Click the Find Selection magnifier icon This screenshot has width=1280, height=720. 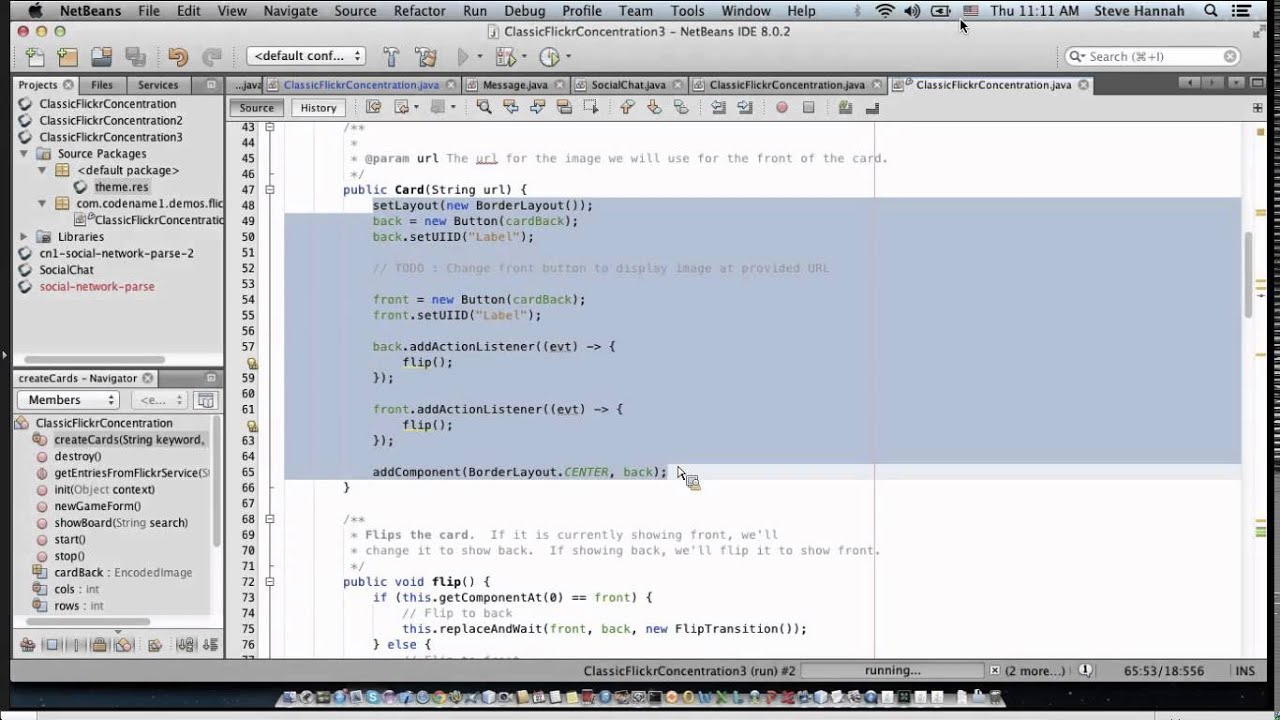point(483,107)
